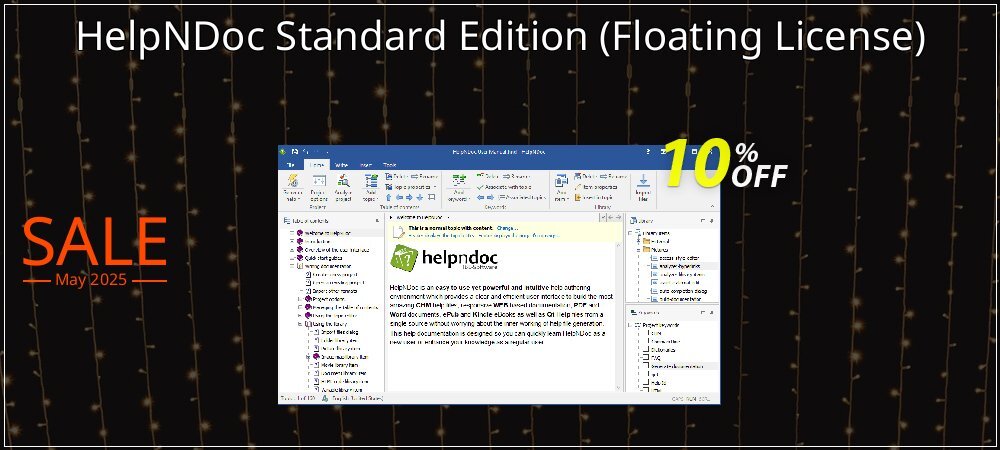Select 'FAQ' keyword in Keywords panel
The height and width of the screenshot is (450, 1000).
655,358
